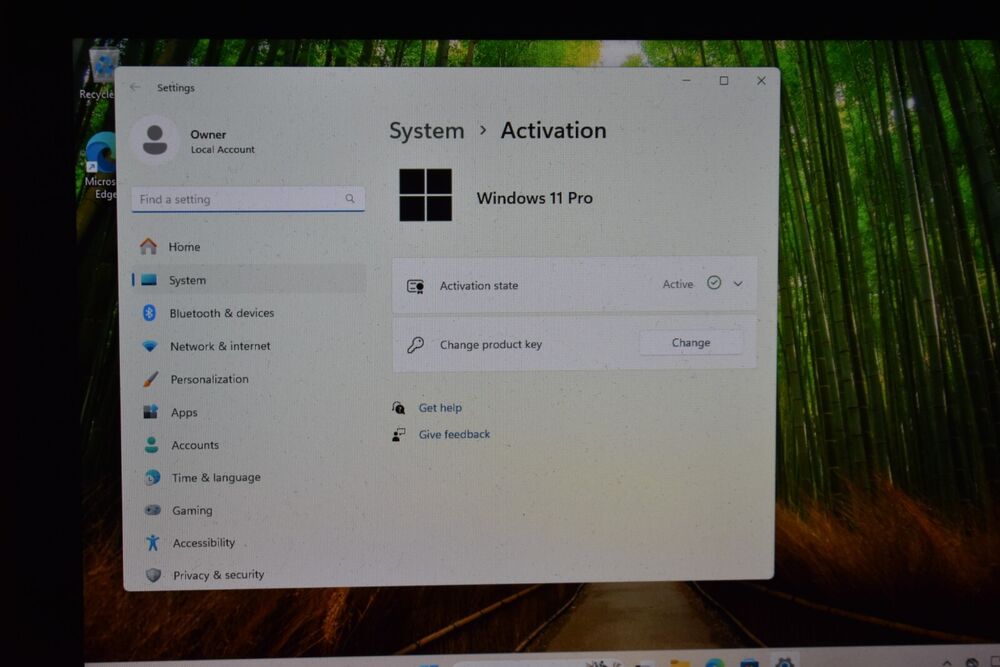Navigate to Accounts settings
The height and width of the screenshot is (667, 1000).
pos(250,445)
